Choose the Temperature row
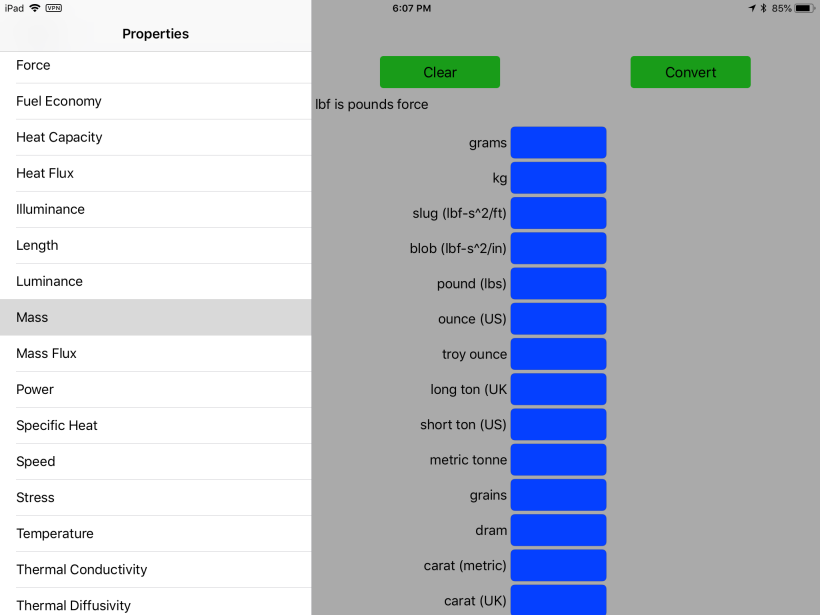This screenshot has height=615, width=820. point(155,534)
